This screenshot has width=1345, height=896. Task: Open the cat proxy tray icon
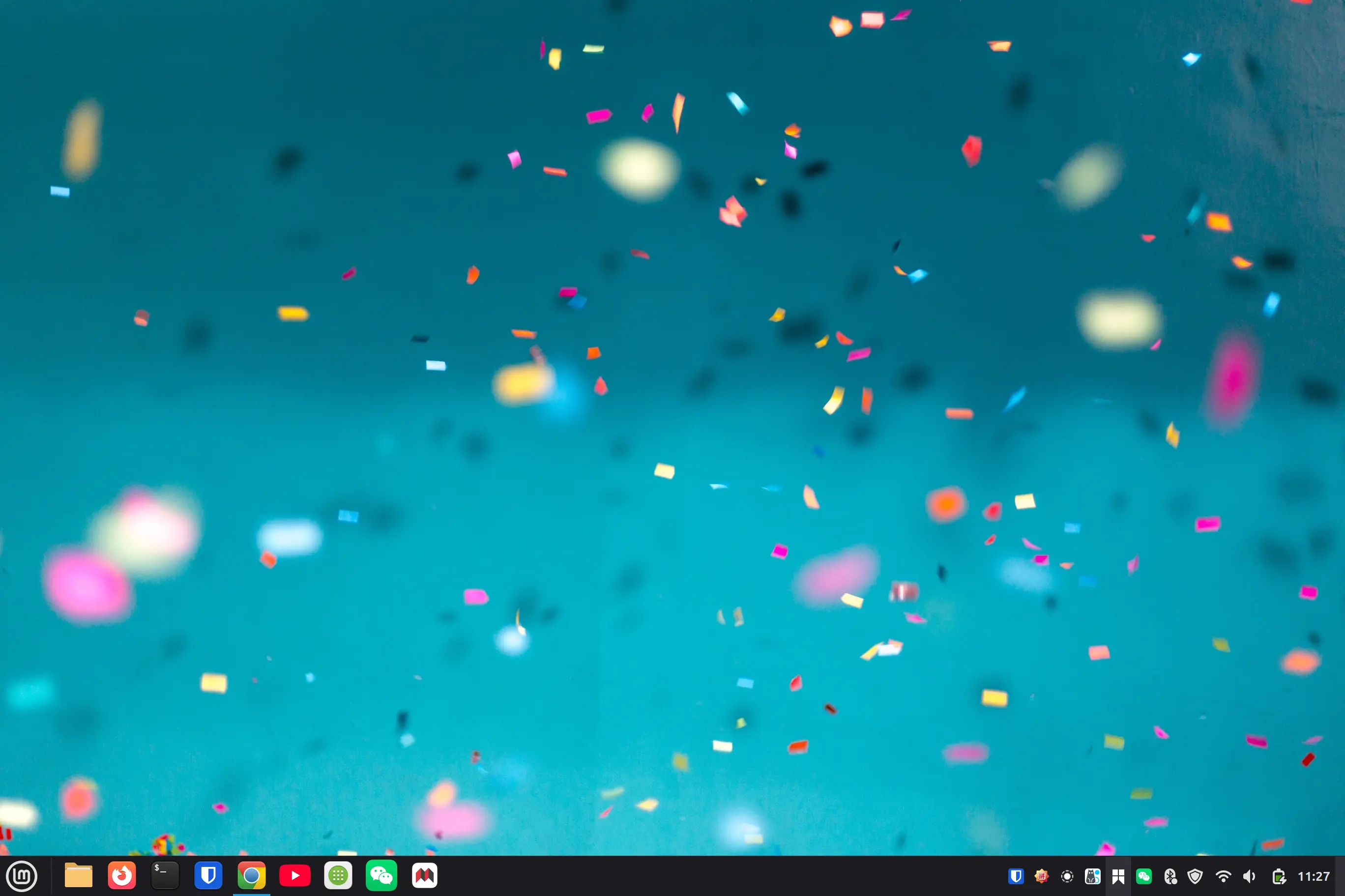click(x=1092, y=876)
